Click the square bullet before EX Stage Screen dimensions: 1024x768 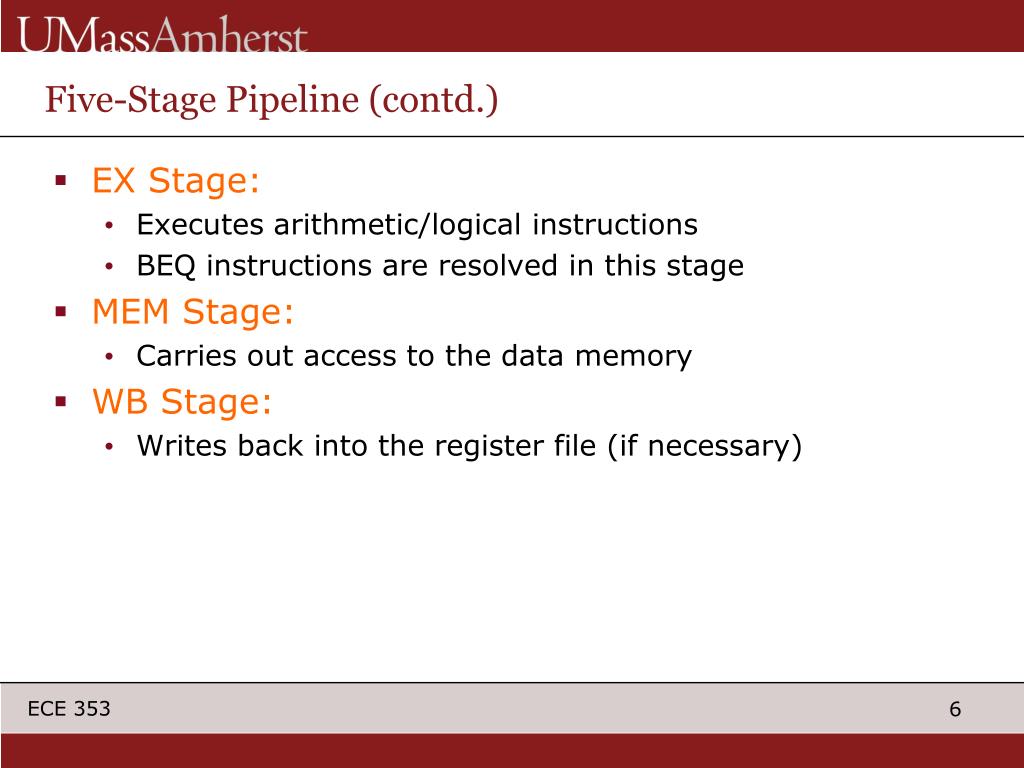tap(61, 180)
